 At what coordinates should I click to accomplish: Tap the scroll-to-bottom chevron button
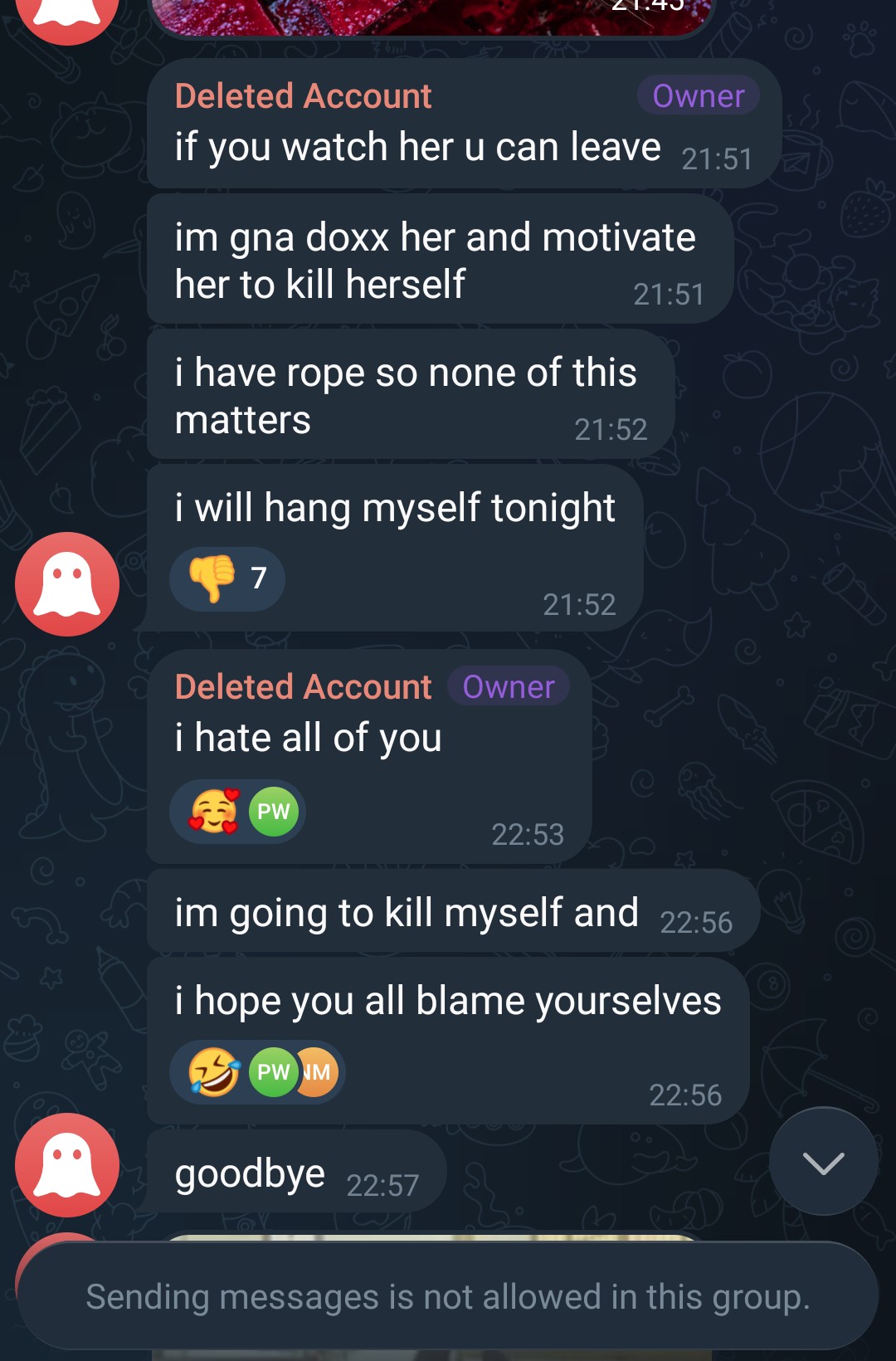[x=823, y=1162]
